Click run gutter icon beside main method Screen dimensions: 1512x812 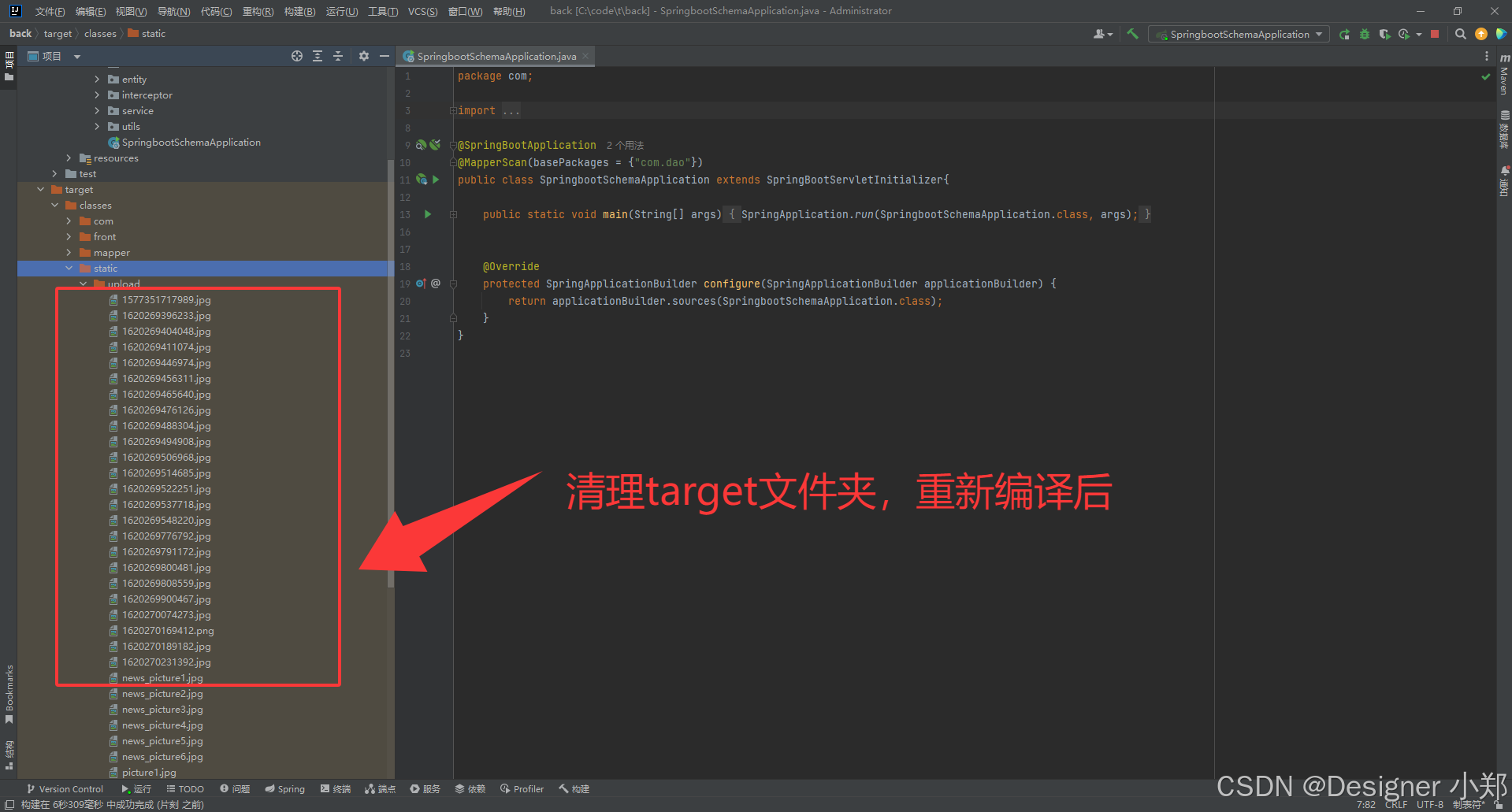428,214
